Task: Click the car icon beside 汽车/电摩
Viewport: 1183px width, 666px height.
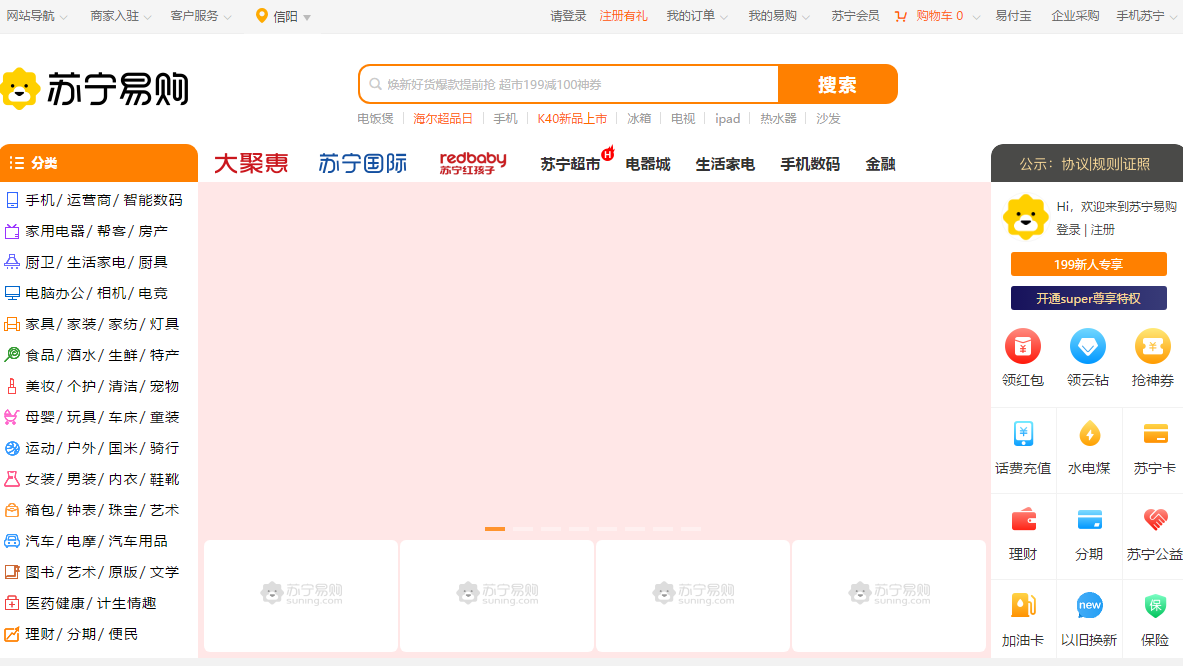Action: coord(12,541)
